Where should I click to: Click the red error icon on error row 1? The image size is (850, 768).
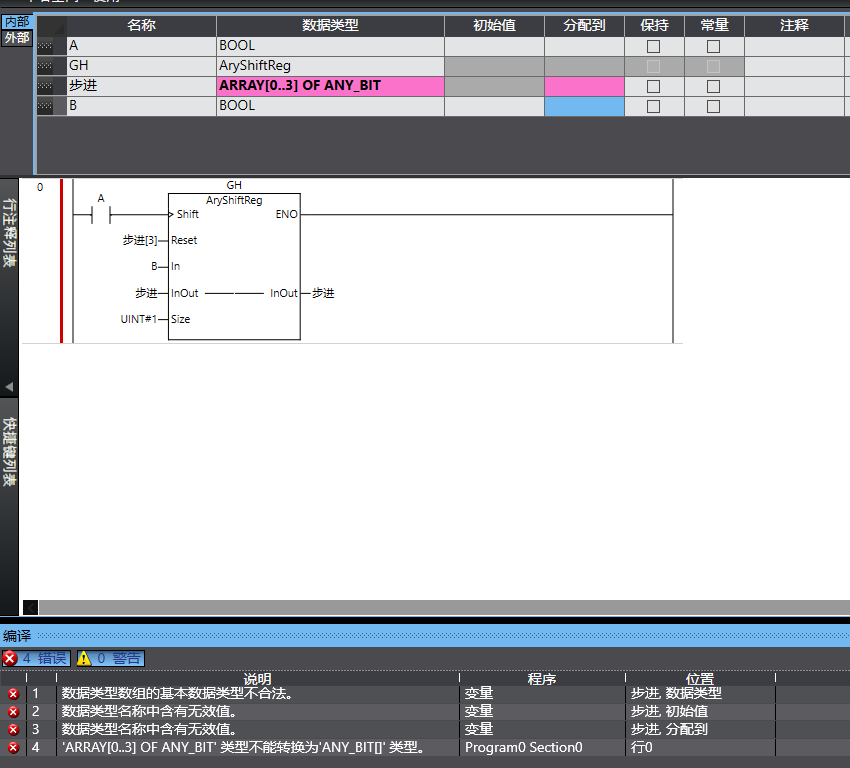pyautogui.click(x=13, y=693)
